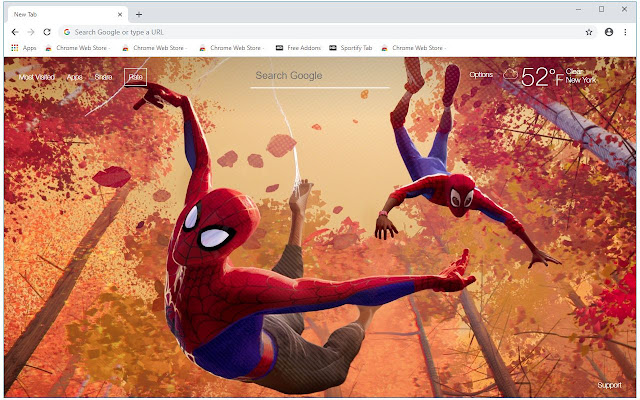The width and height of the screenshot is (640, 400).
Task: Open the Apps bookmarks shortcut
Action: coord(24,48)
